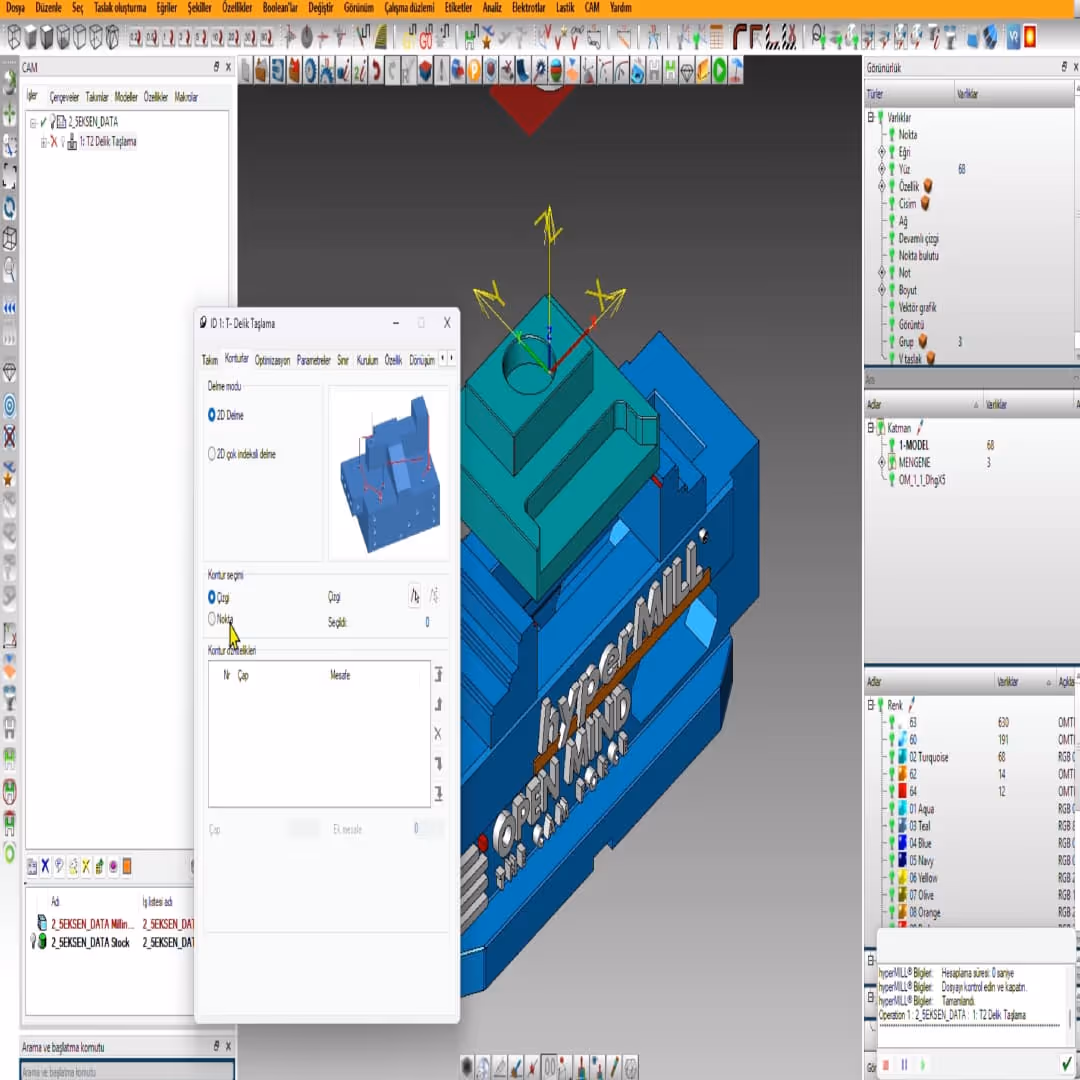The image size is (1080, 1080).
Task: Click the blue concentric circle icon in left sidebar
Action: tap(10, 406)
